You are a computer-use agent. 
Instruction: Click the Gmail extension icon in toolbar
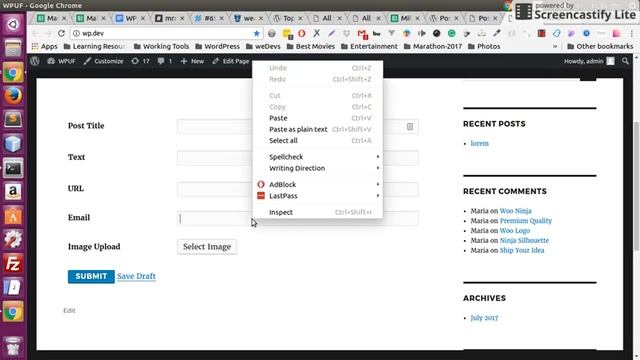point(362,33)
